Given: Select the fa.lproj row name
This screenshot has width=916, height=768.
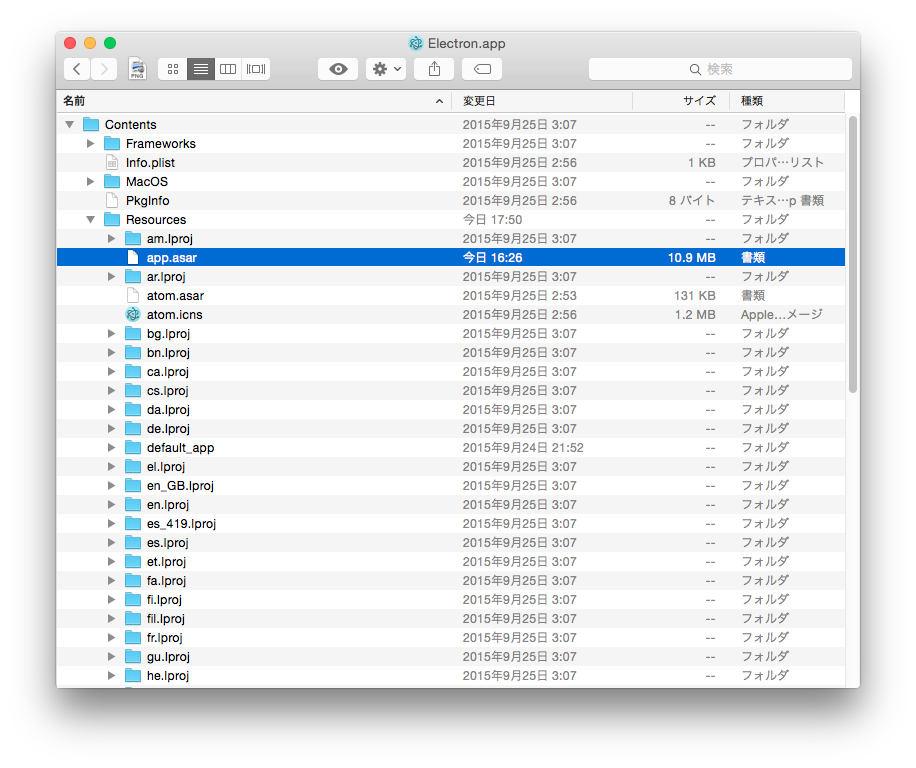Looking at the screenshot, I should click(x=166, y=581).
